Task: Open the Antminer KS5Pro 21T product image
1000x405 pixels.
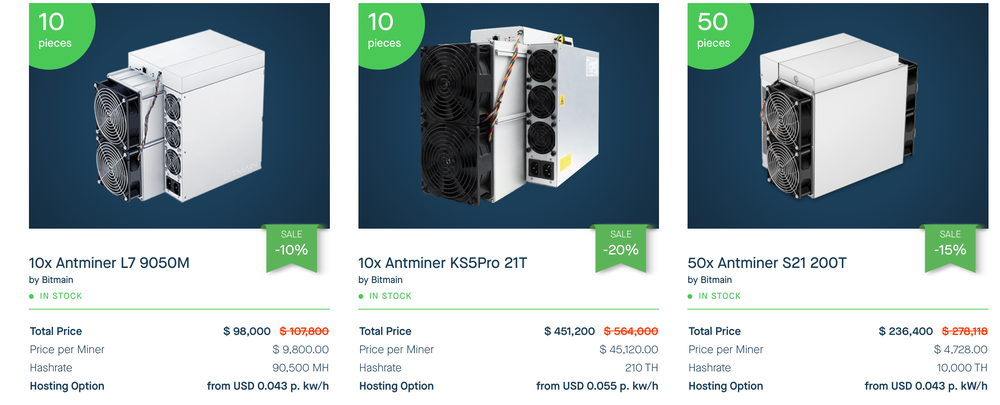Action: click(508, 116)
